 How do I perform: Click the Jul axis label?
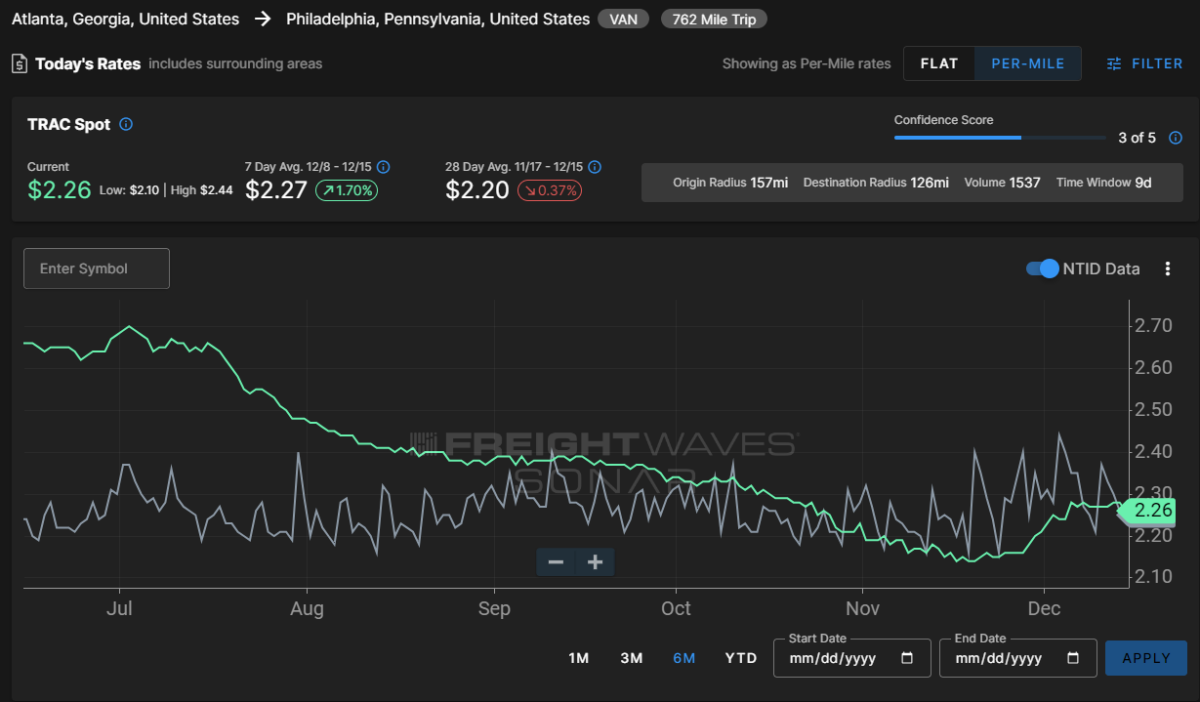point(120,609)
